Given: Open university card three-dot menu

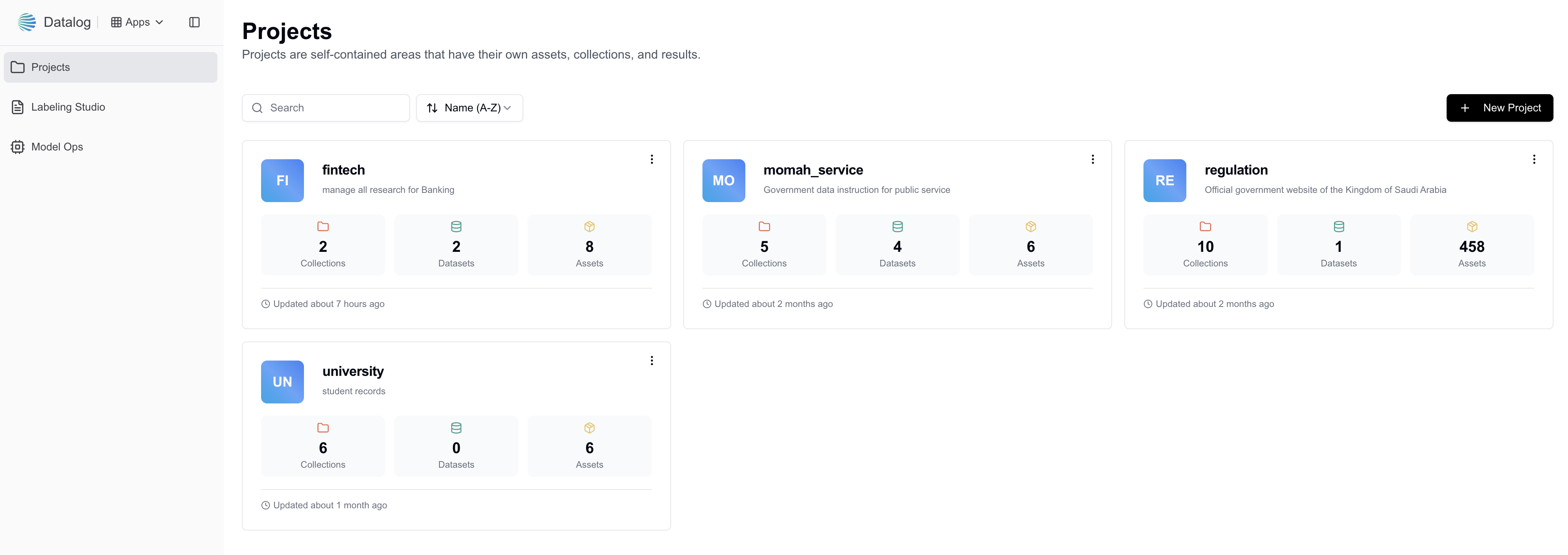Looking at the screenshot, I should (651, 360).
